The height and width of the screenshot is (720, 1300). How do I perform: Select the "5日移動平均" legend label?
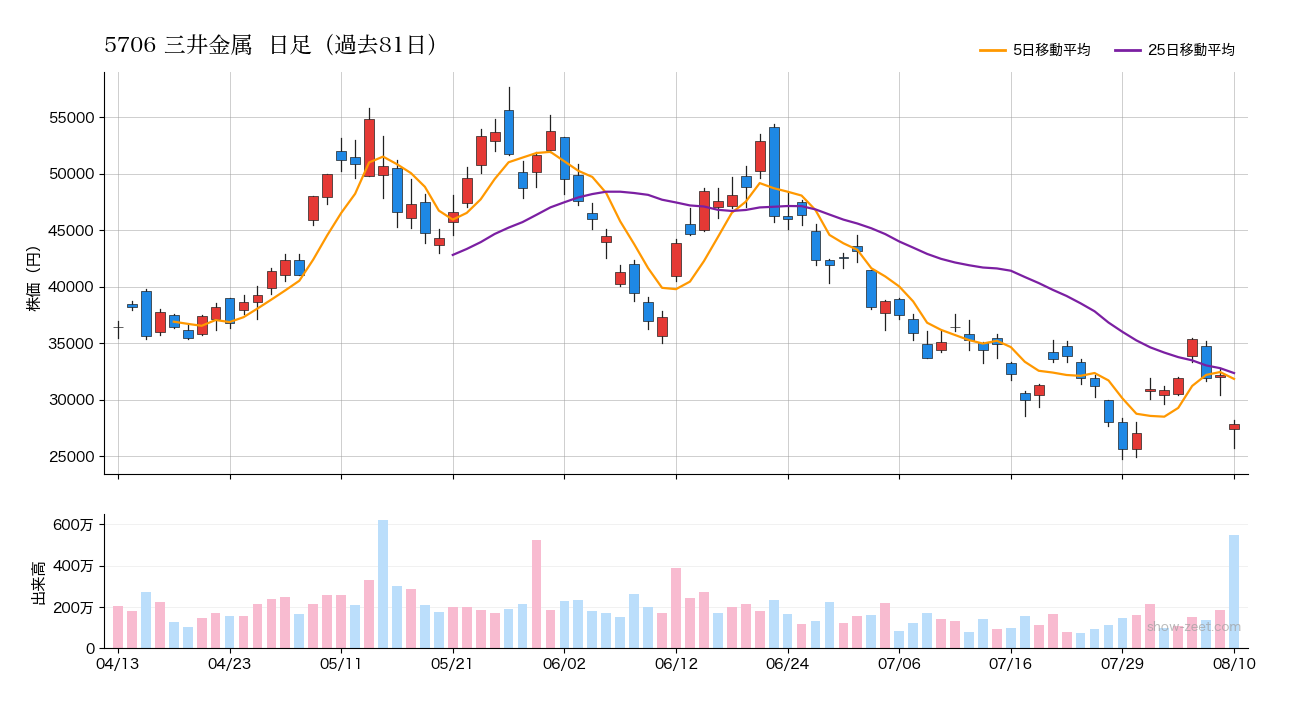click(x=1051, y=50)
